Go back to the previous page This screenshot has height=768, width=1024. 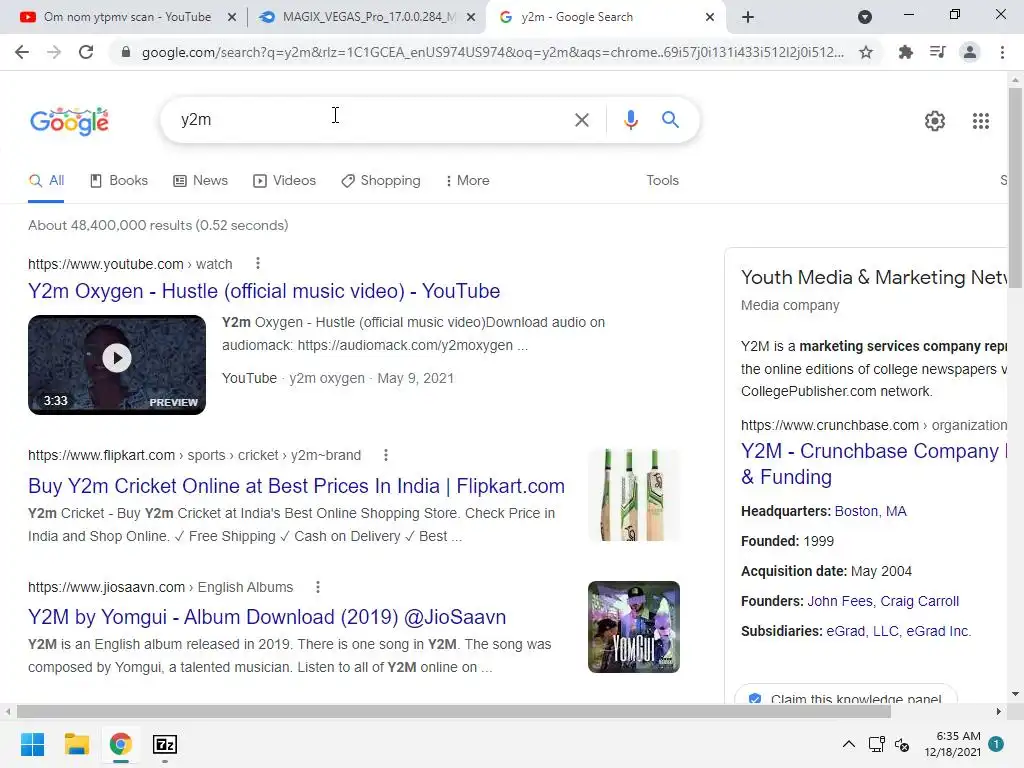[22, 52]
